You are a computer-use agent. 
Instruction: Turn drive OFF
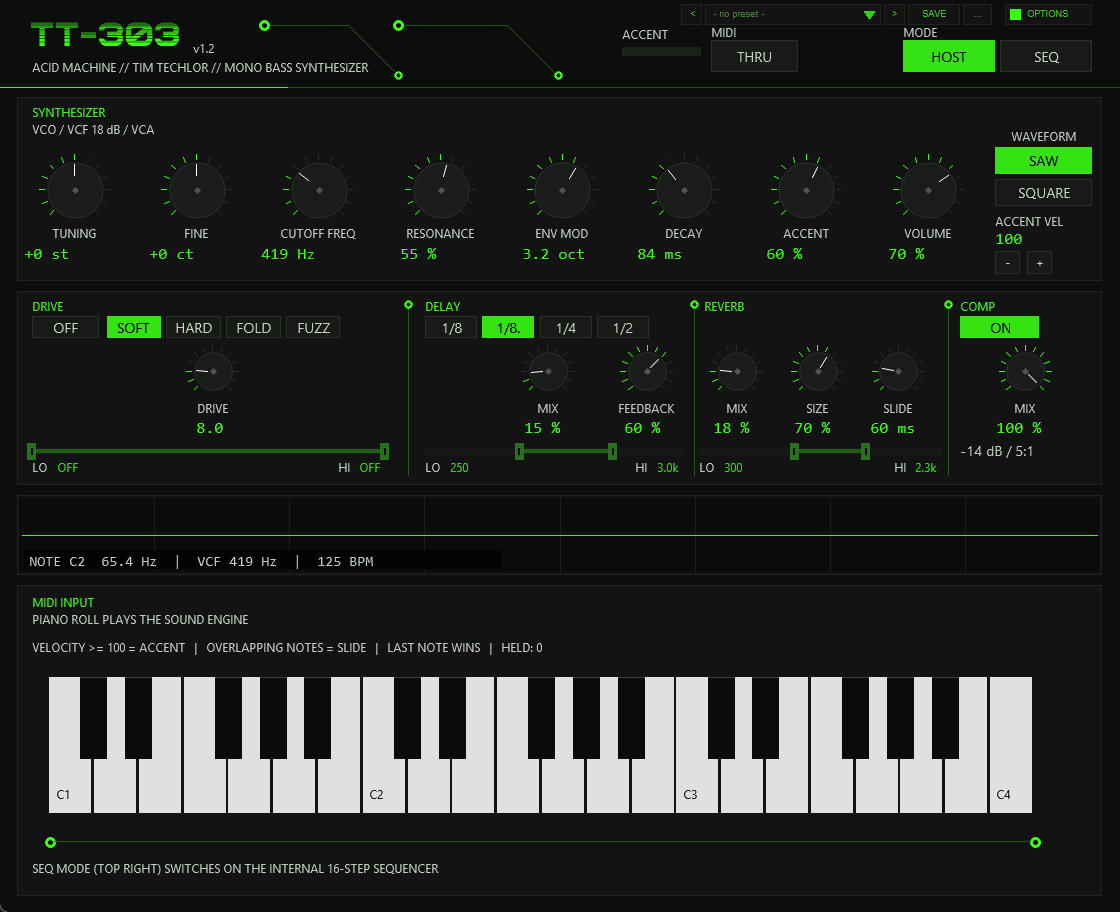[x=66, y=328]
